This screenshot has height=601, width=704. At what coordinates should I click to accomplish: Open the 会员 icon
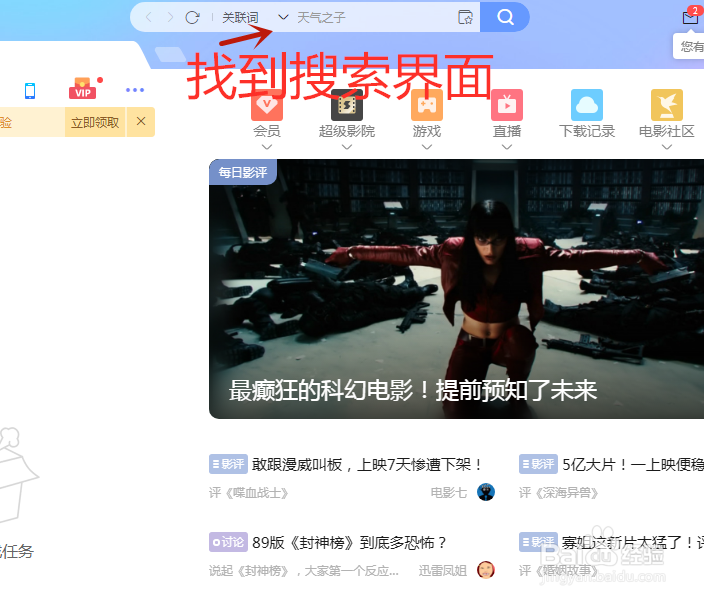tap(267, 105)
